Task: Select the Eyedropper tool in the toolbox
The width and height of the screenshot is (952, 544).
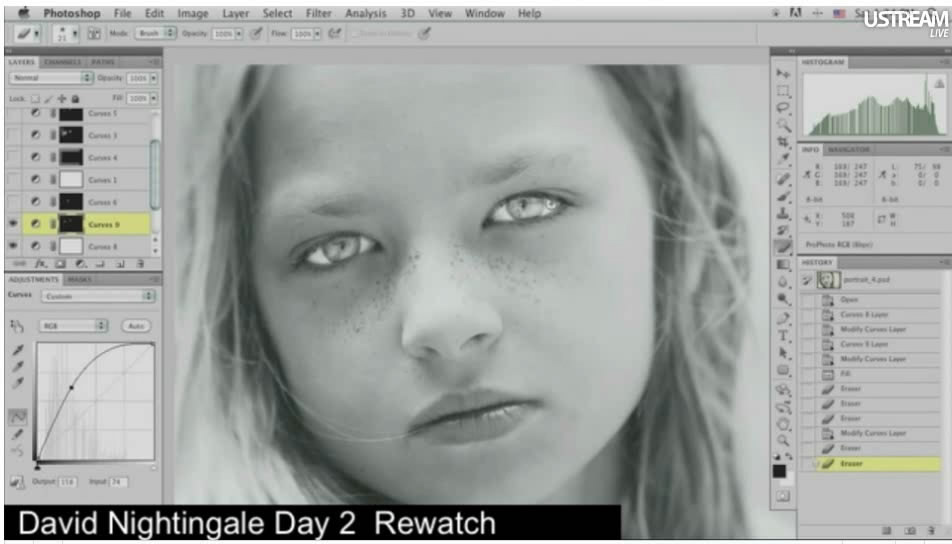Action: [783, 159]
